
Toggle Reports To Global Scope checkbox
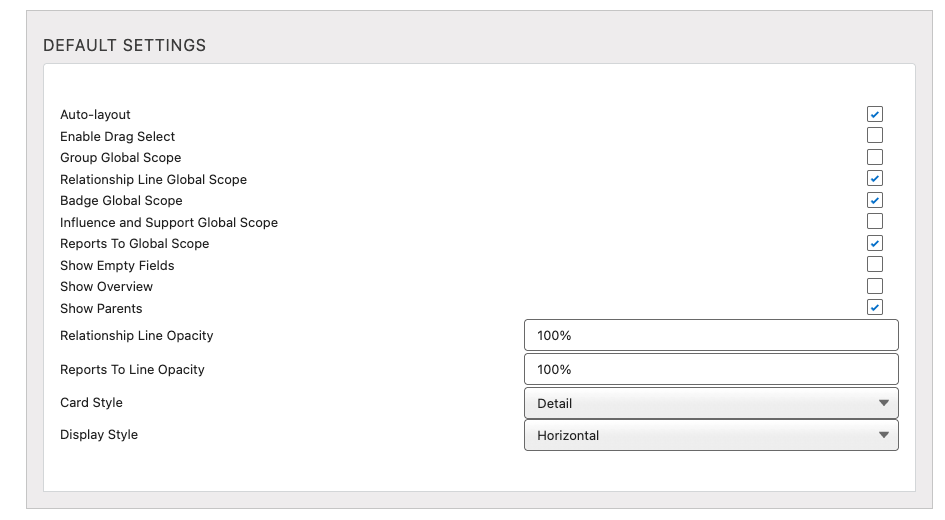click(x=874, y=243)
